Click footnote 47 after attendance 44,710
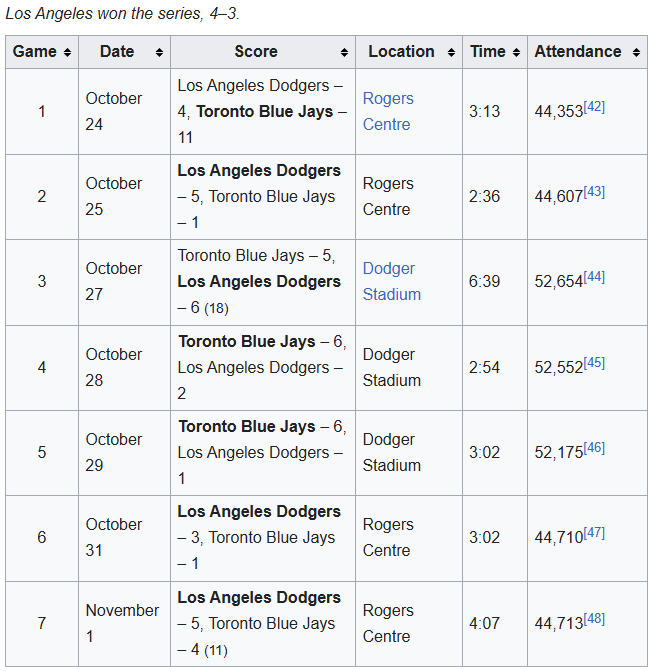Image resolution: width=652 pixels, height=671 pixels. click(x=594, y=532)
